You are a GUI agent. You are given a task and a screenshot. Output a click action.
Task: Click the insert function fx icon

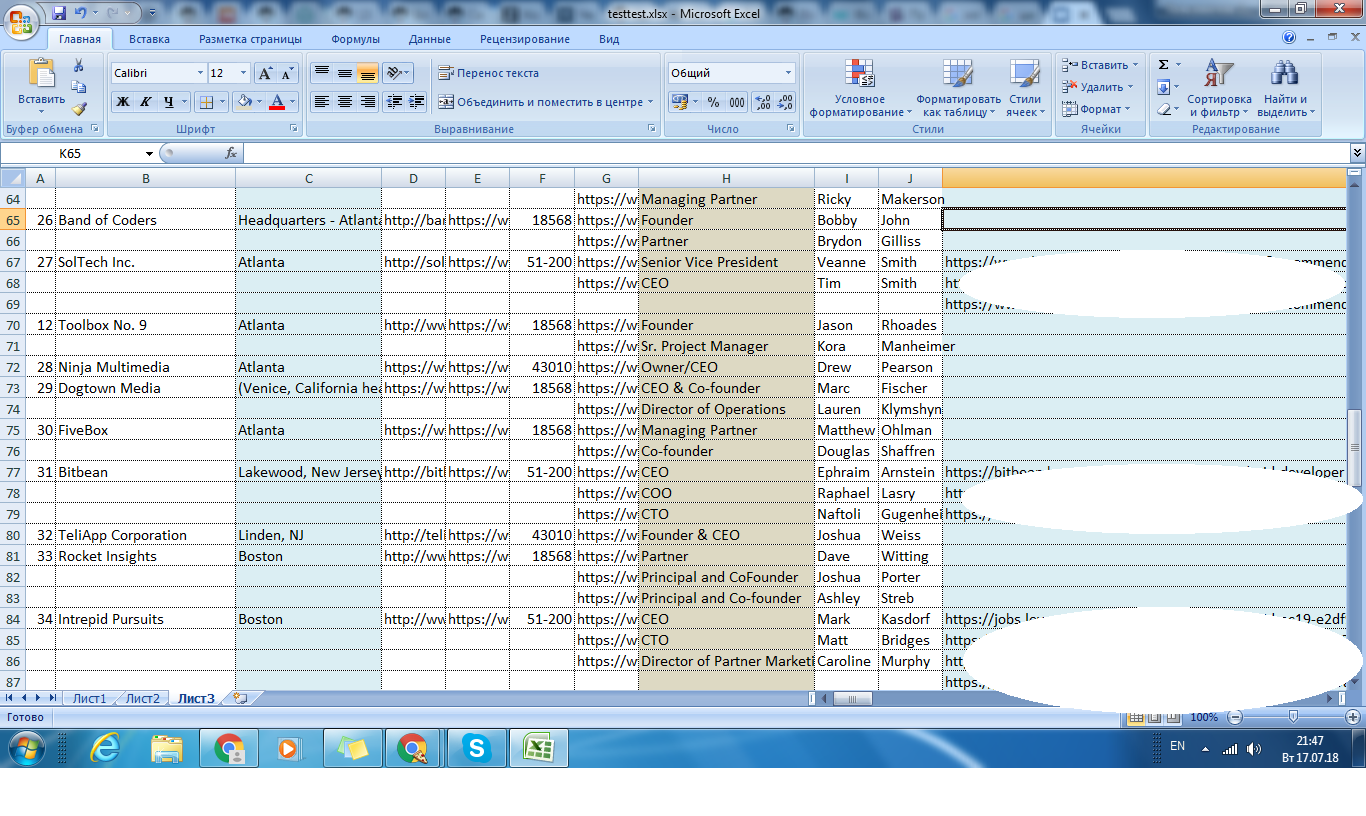(231, 153)
